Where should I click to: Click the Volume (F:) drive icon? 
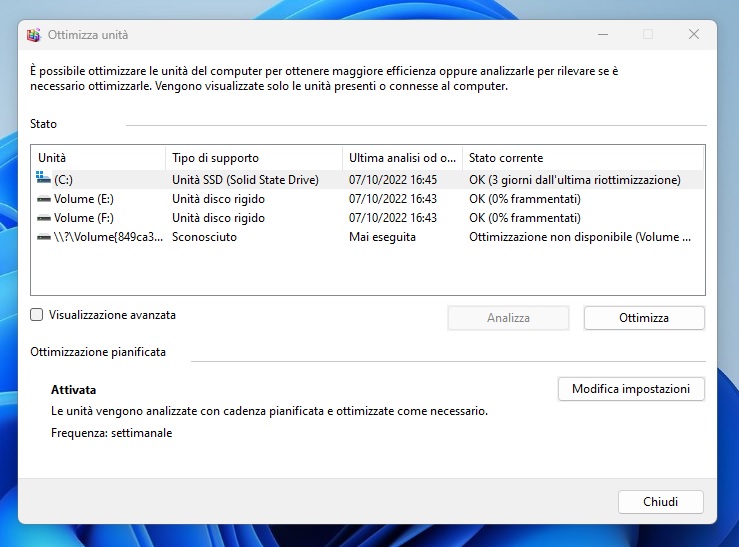coord(44,218)
